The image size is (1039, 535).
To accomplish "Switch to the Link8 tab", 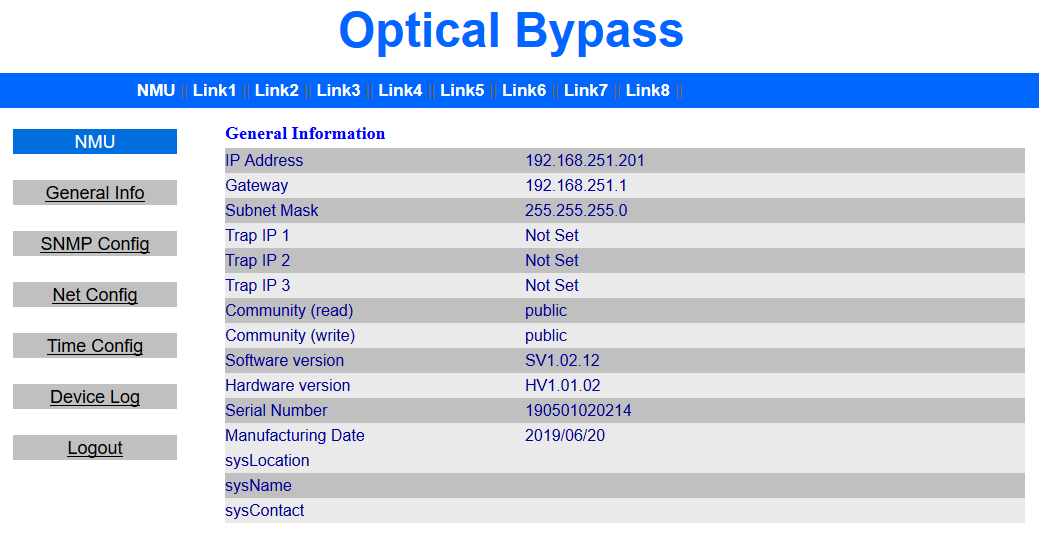I will pos(648,90).
